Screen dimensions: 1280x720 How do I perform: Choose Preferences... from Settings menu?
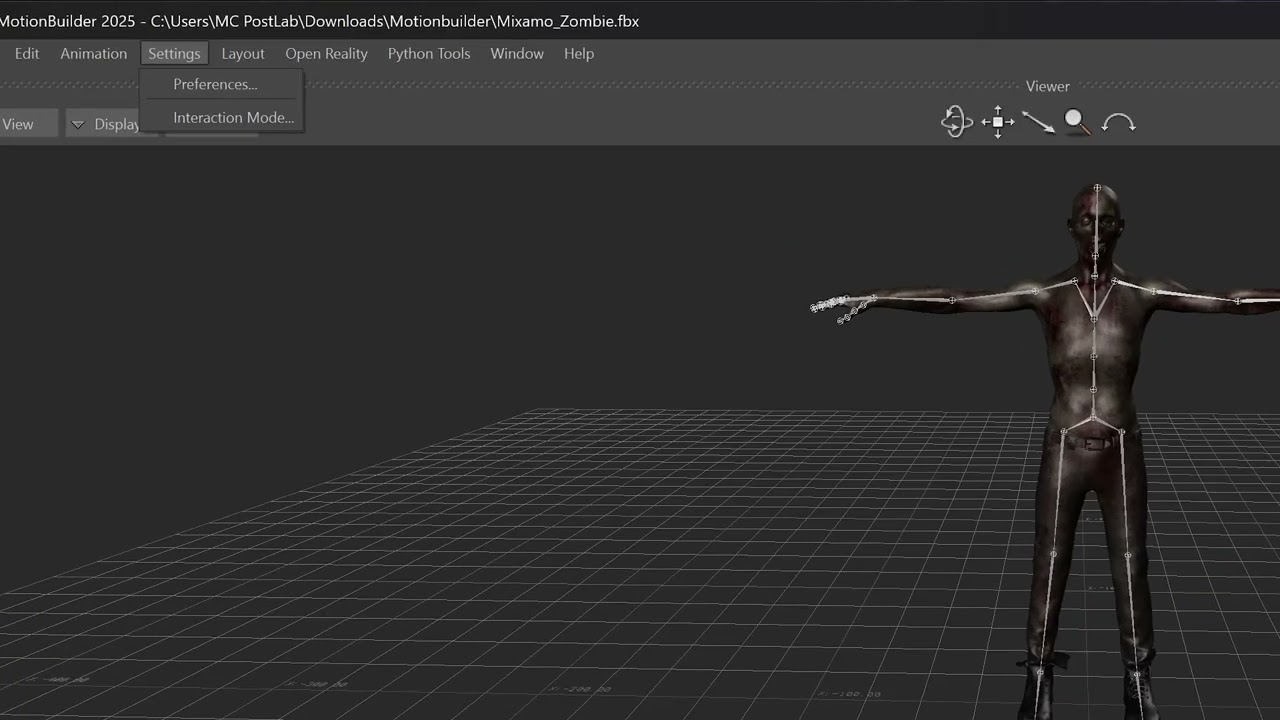tap(221, 84)
